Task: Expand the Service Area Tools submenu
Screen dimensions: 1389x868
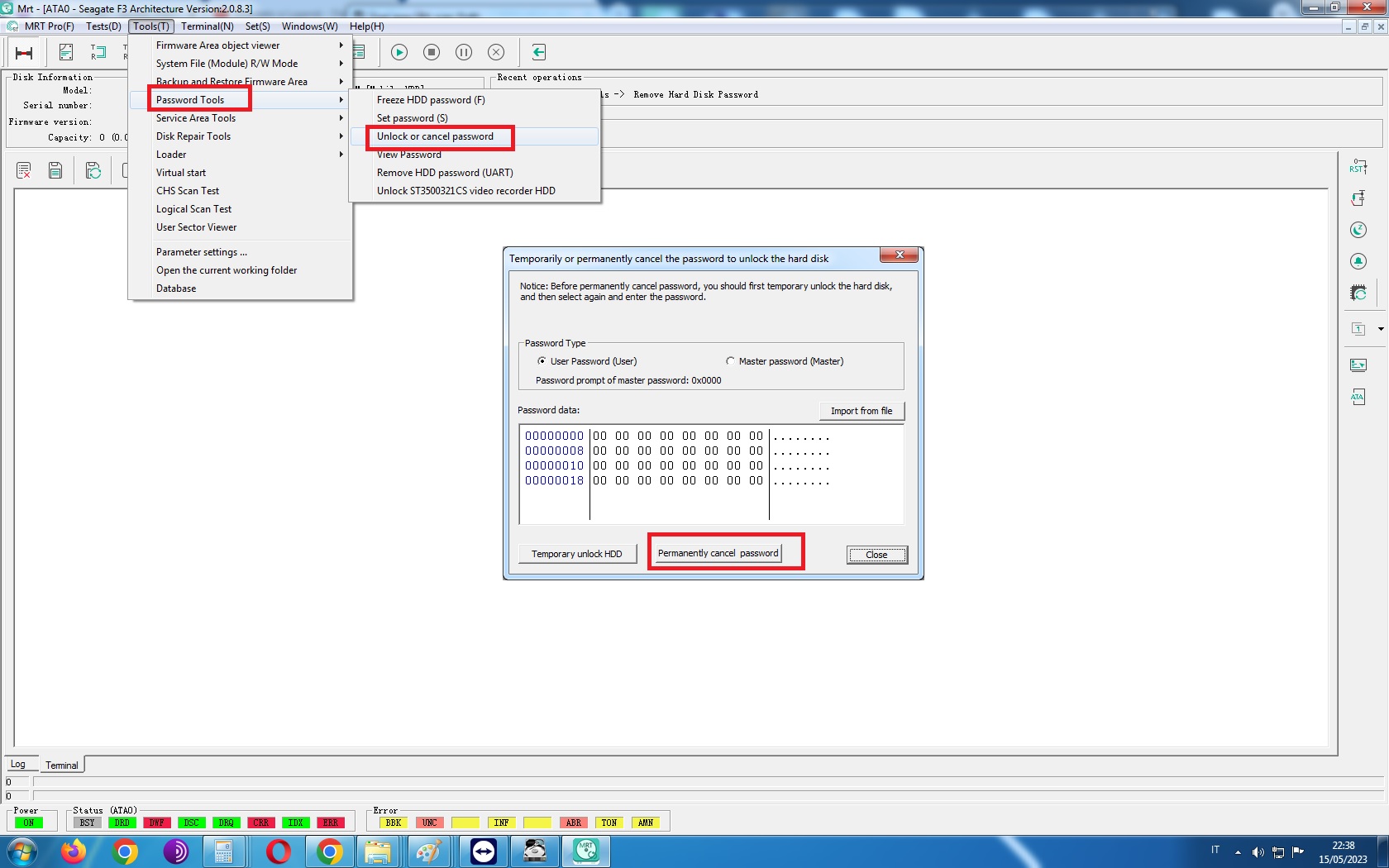Action: coord(240,118)
